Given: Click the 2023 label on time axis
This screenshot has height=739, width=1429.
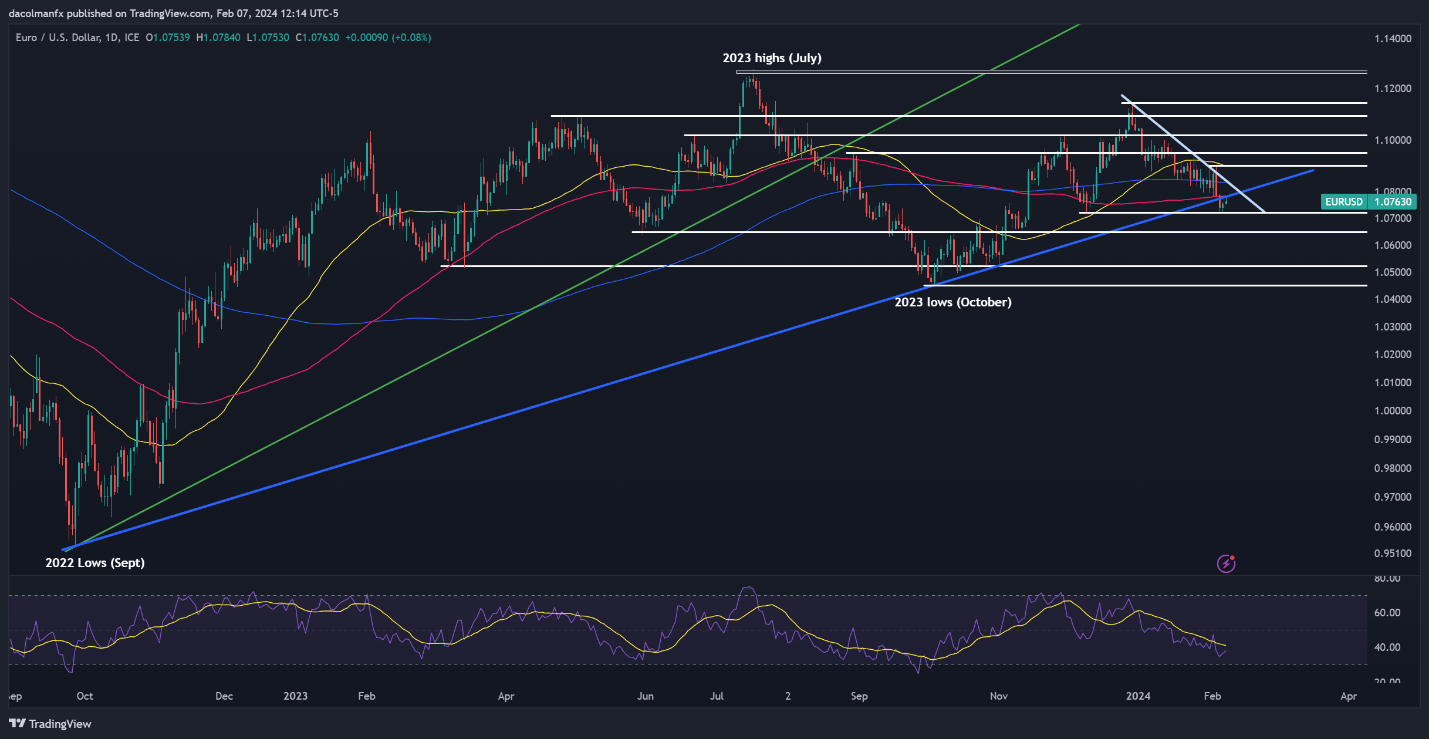Looking at the screenshot, I should [x=295, y=695].
